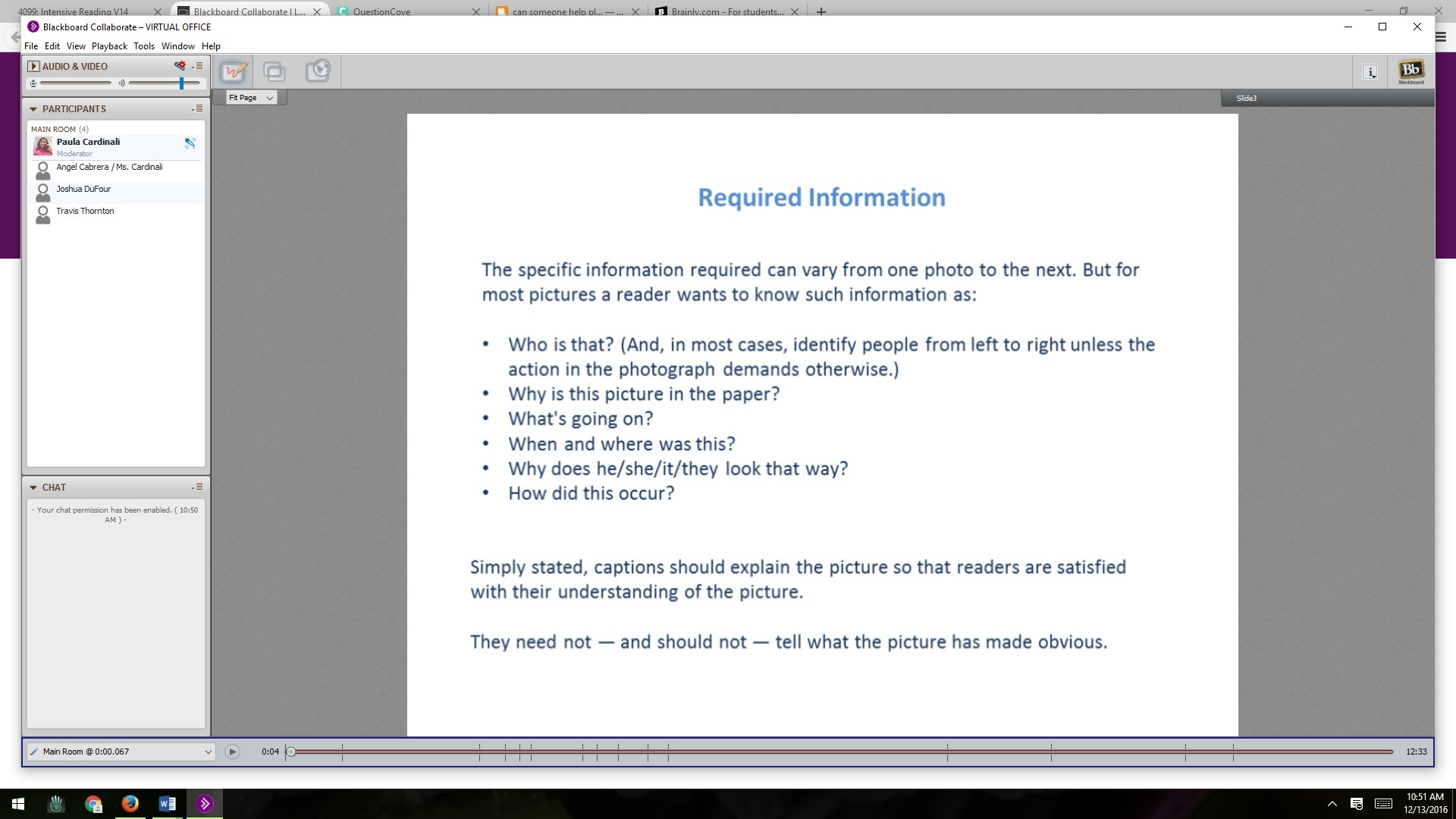Open Word from the taskbar
Image resolution: width=1456 pixels, height=819 pixels.
point(168,804)
